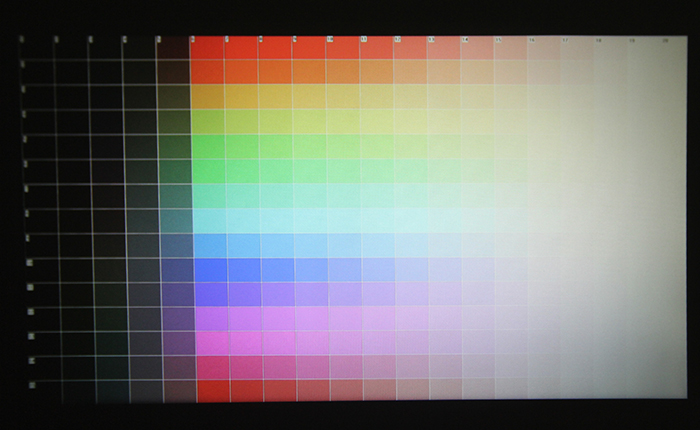Select the orange-red swatch in column 7, row 2
The image size is (700, 430).
click(241, 72)
